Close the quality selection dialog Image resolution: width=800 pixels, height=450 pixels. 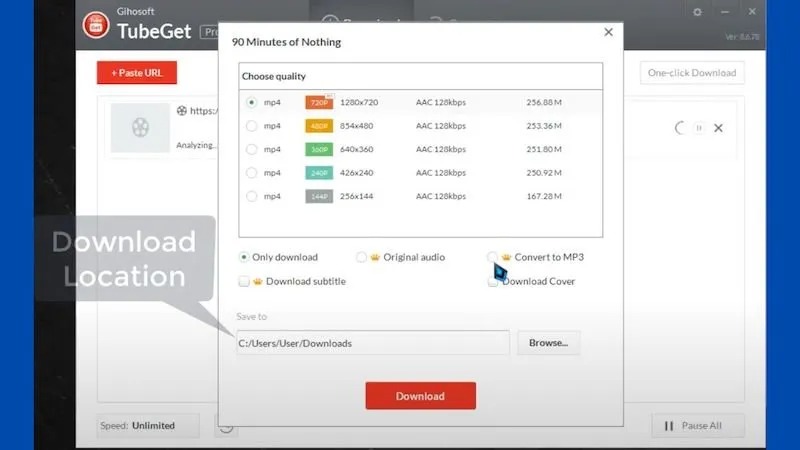608,33
